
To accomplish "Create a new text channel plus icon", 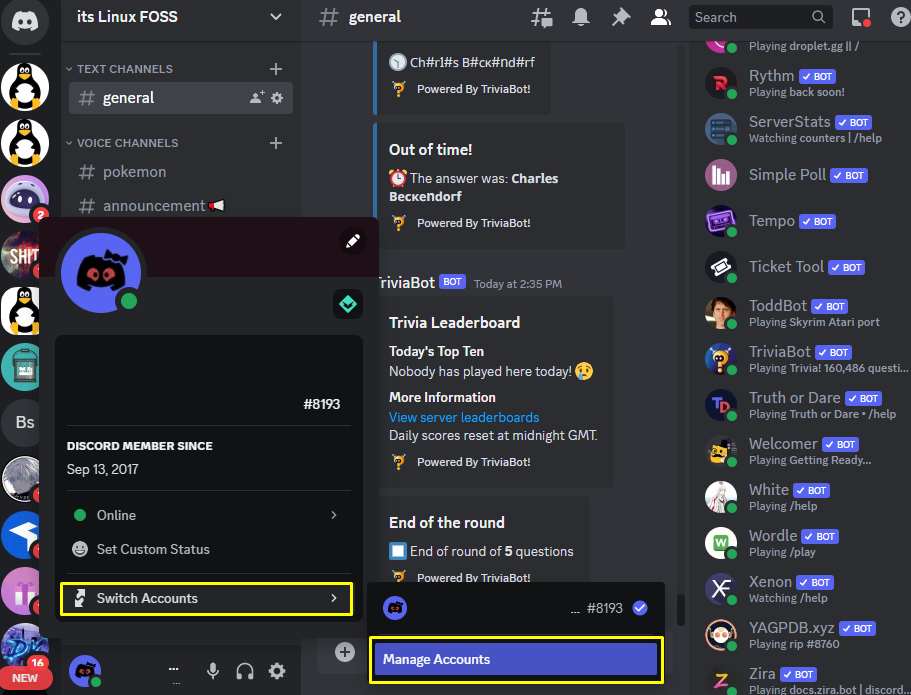I will click(276, 69).
